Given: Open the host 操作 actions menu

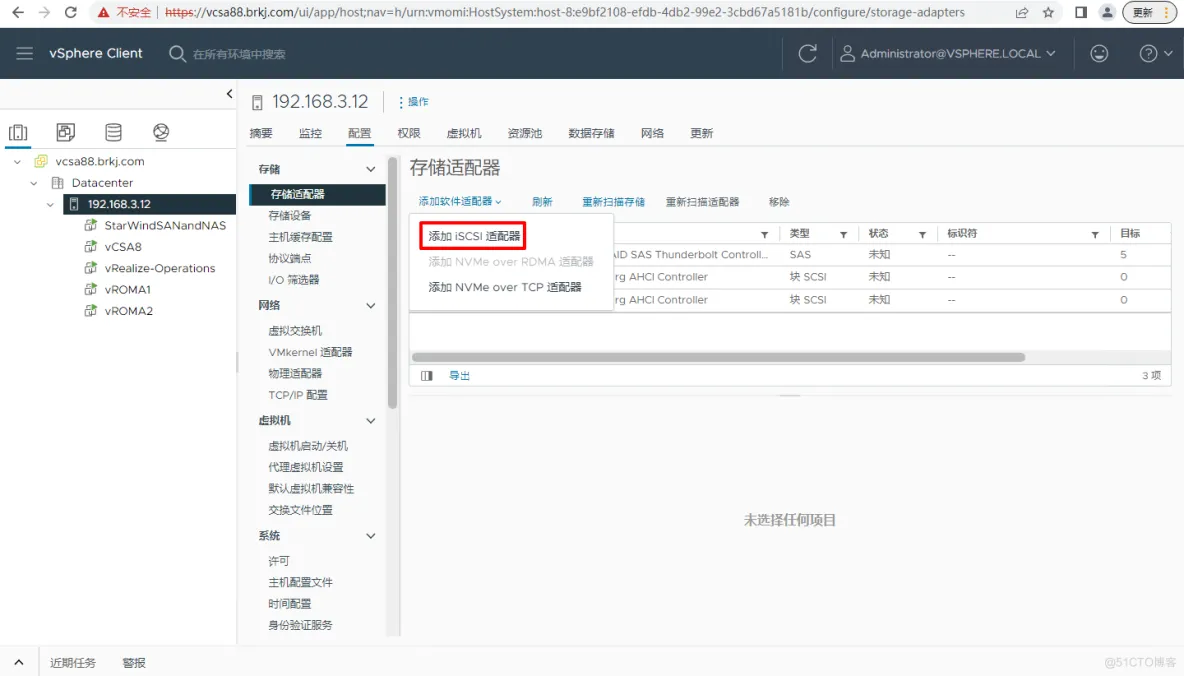Looking at the screenshot, I should (414, 101).
